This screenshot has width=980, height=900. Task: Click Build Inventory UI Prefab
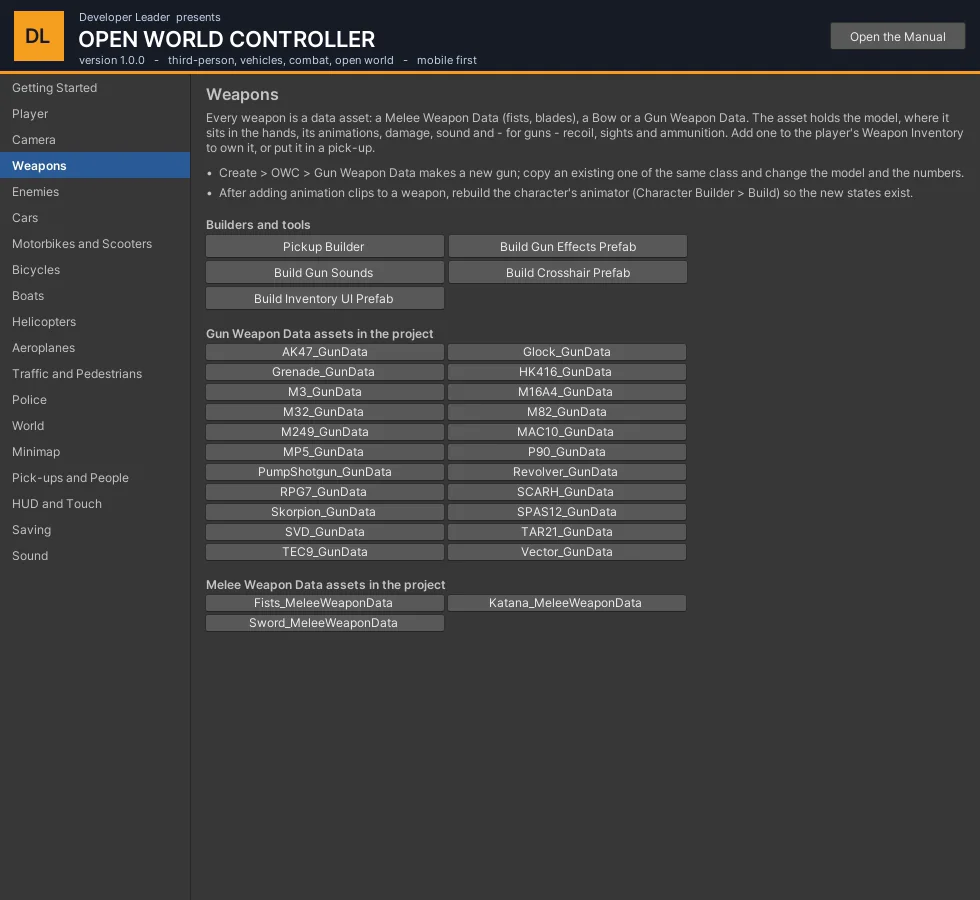325,299
